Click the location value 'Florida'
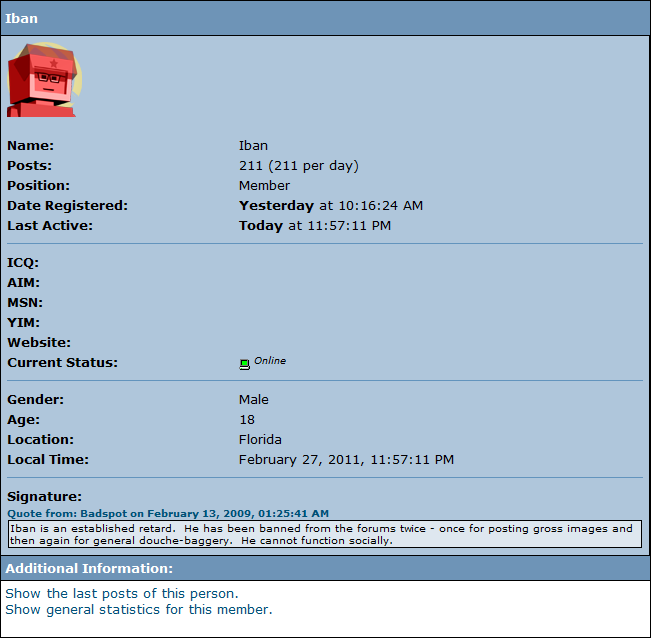The width and height of the screenshot is (651, 638). point(260,440)
